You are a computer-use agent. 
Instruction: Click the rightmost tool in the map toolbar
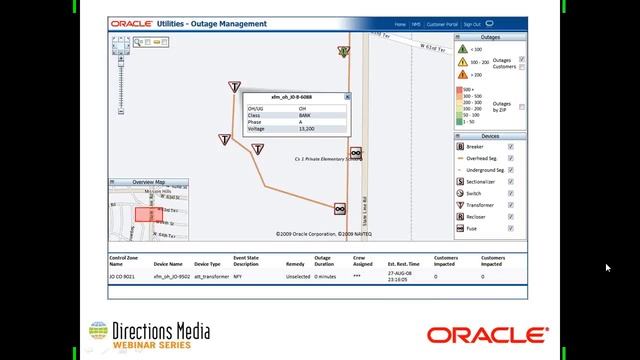164,42
